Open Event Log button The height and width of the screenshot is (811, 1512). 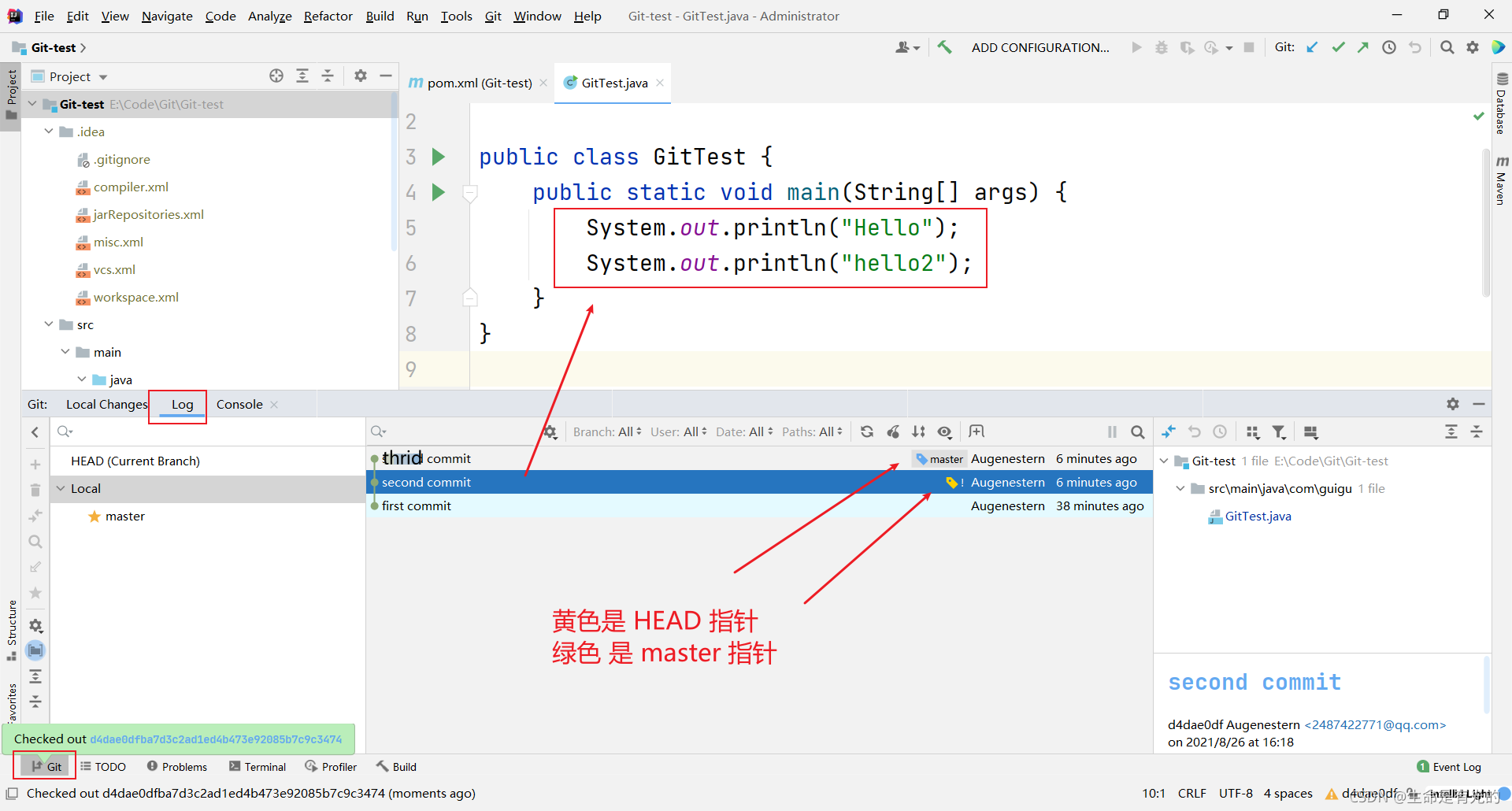pyautogui.click(x=1449, y=766)
